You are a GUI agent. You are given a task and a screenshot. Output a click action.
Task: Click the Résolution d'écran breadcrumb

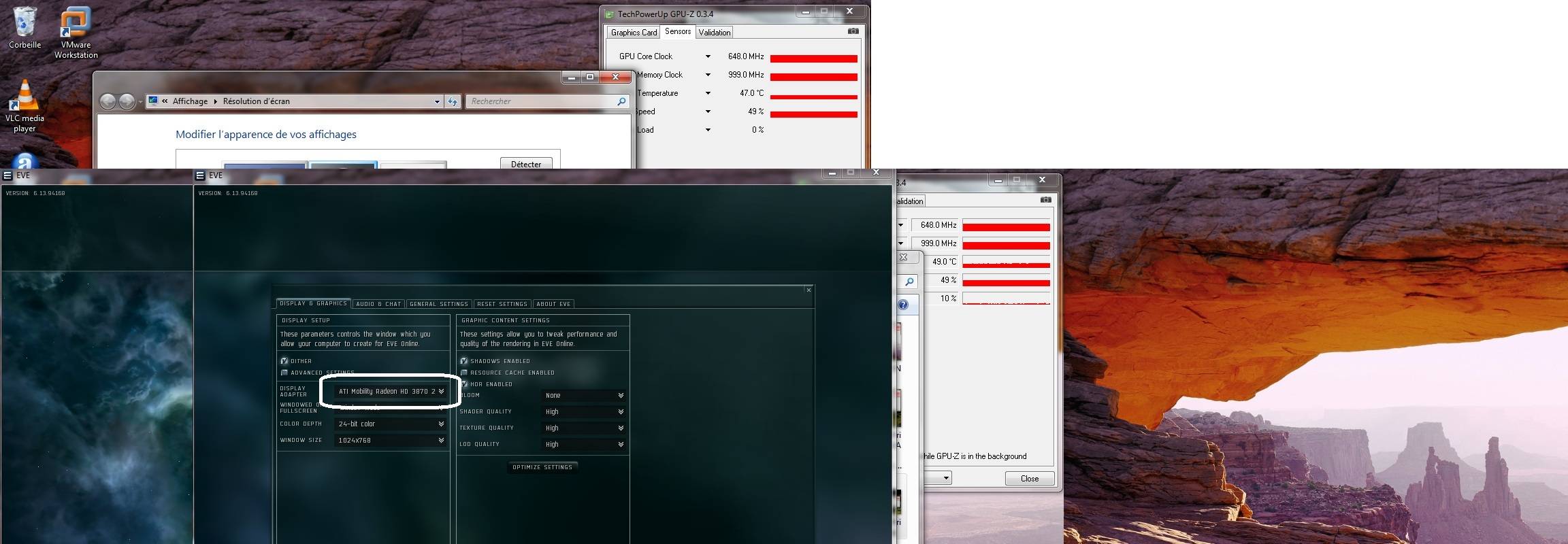tap(257, 101)
